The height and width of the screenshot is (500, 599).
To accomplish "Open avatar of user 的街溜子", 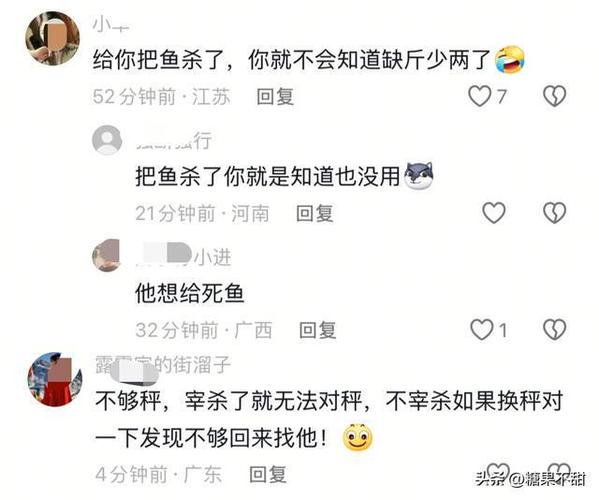I will (55, 379).
